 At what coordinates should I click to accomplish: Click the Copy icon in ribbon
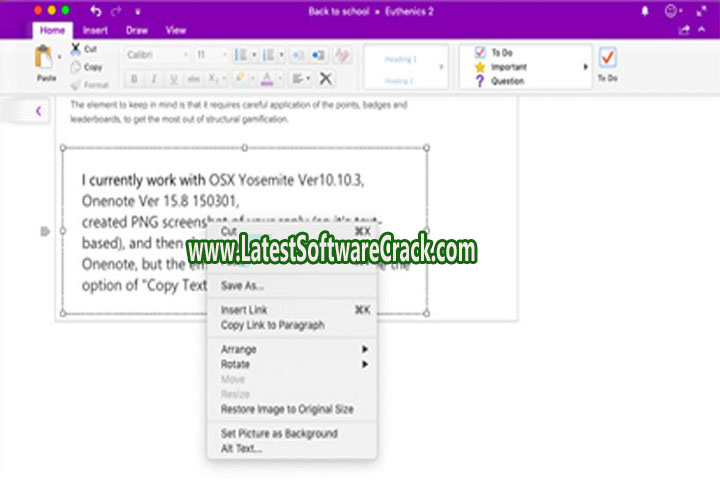pos(77,67)
